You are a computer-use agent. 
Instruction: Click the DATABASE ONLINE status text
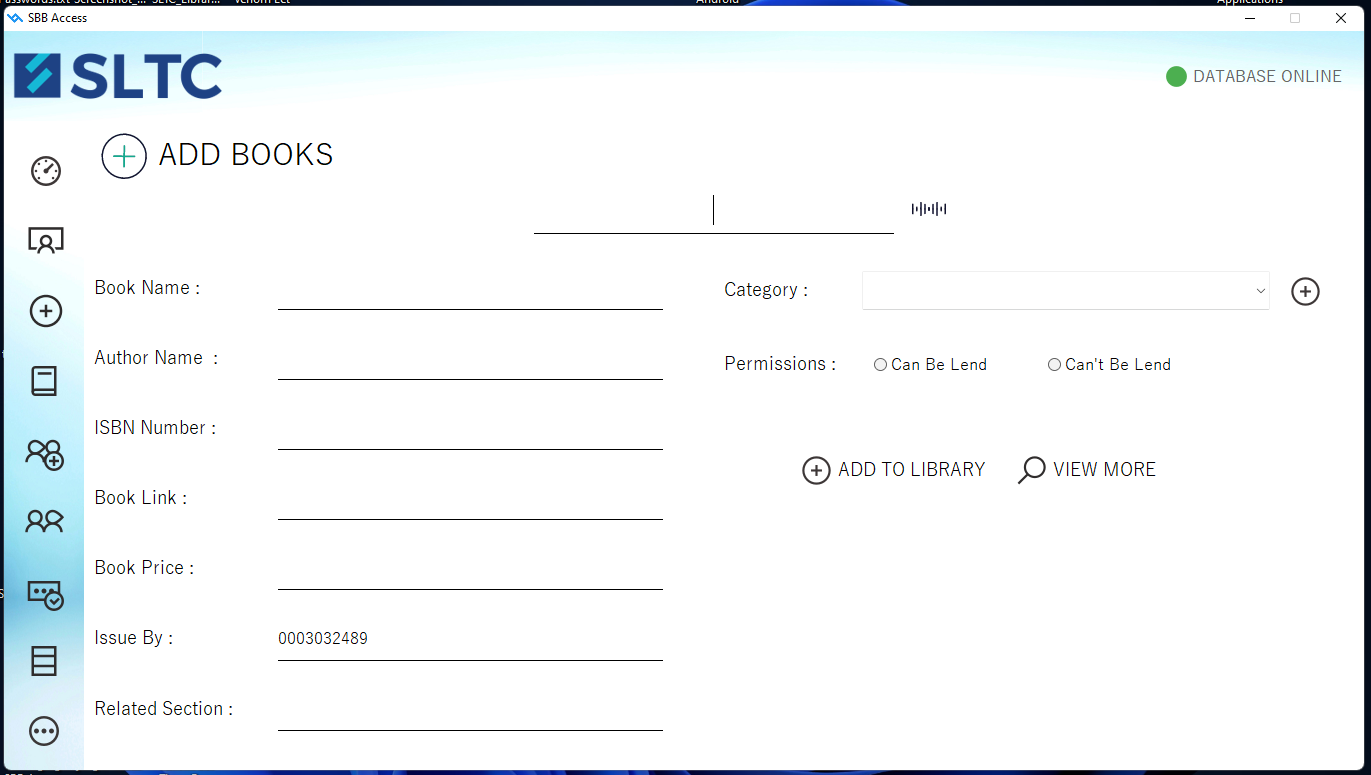pyautogui.click(x=1267, y=76)
